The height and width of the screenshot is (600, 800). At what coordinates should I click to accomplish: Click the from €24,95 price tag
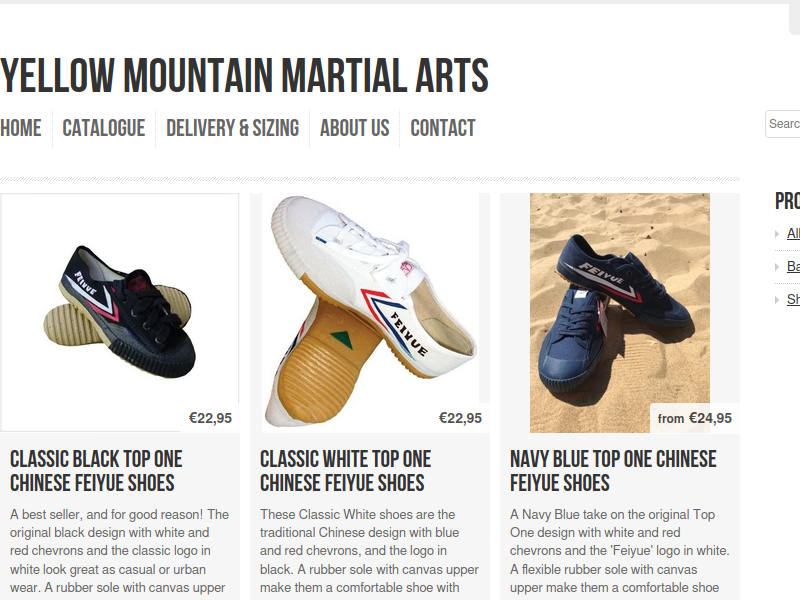pos(695,418)
